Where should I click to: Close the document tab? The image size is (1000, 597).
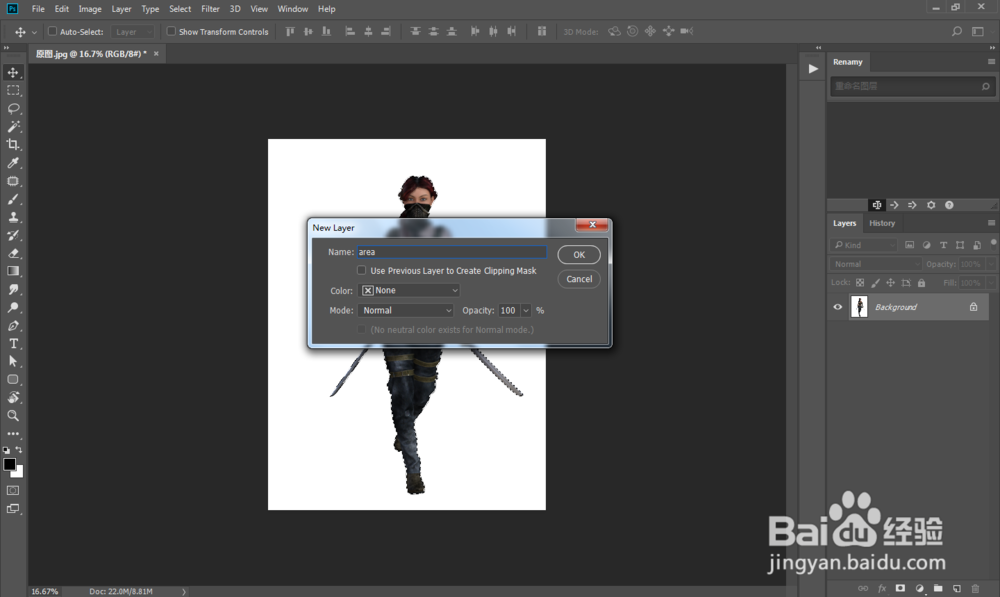[x=156, y=54]
